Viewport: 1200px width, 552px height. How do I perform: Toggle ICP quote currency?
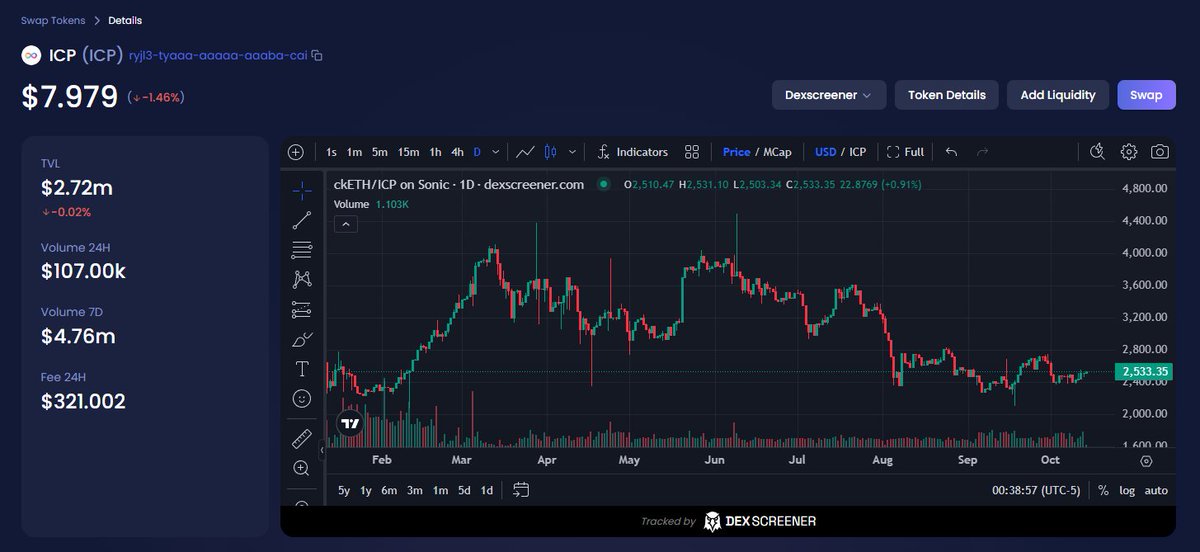858,152
